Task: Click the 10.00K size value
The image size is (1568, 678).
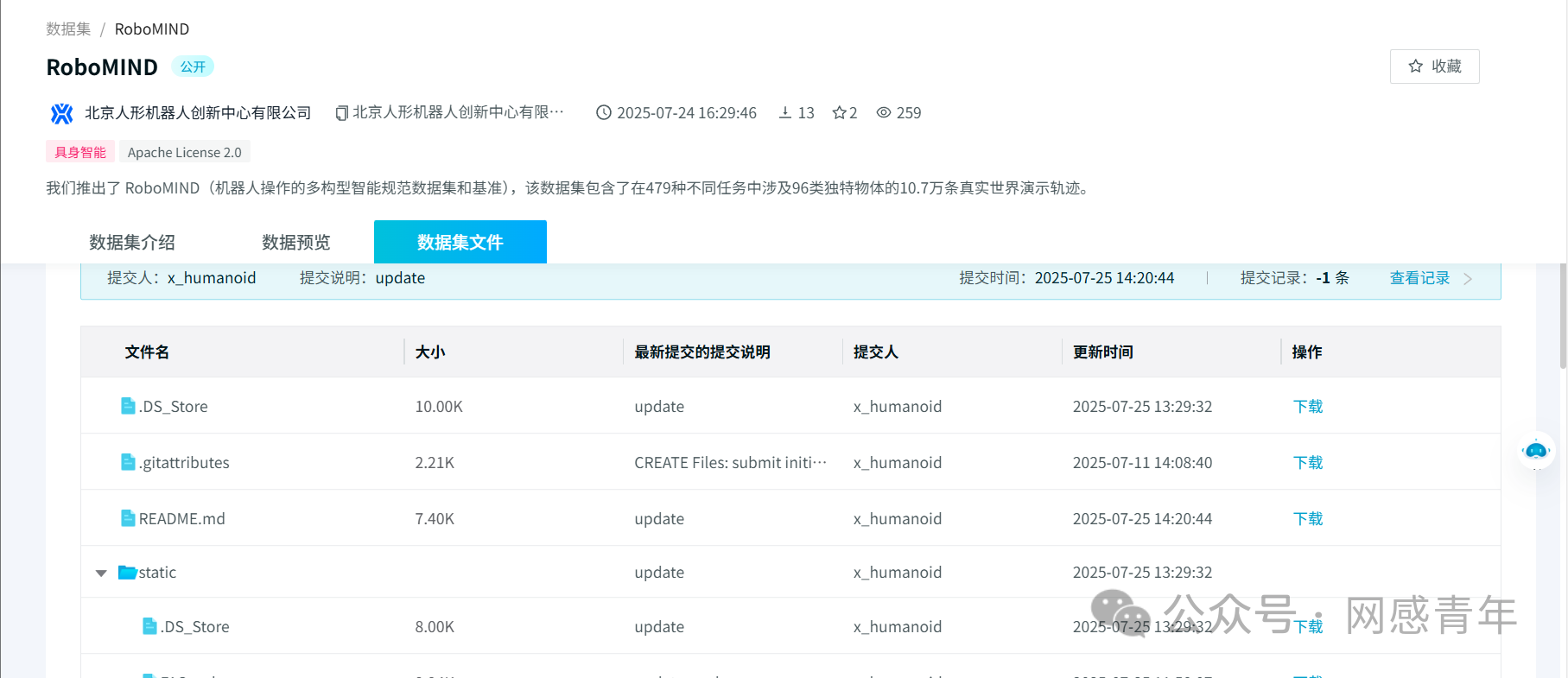Action: 439,406
